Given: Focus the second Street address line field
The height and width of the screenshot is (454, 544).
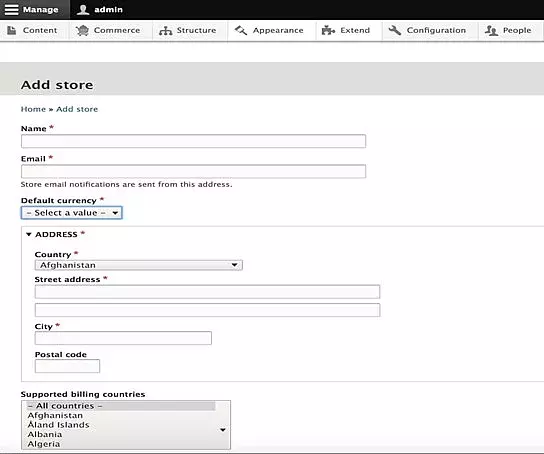Looking at the screenshot, I should point(207,310).
